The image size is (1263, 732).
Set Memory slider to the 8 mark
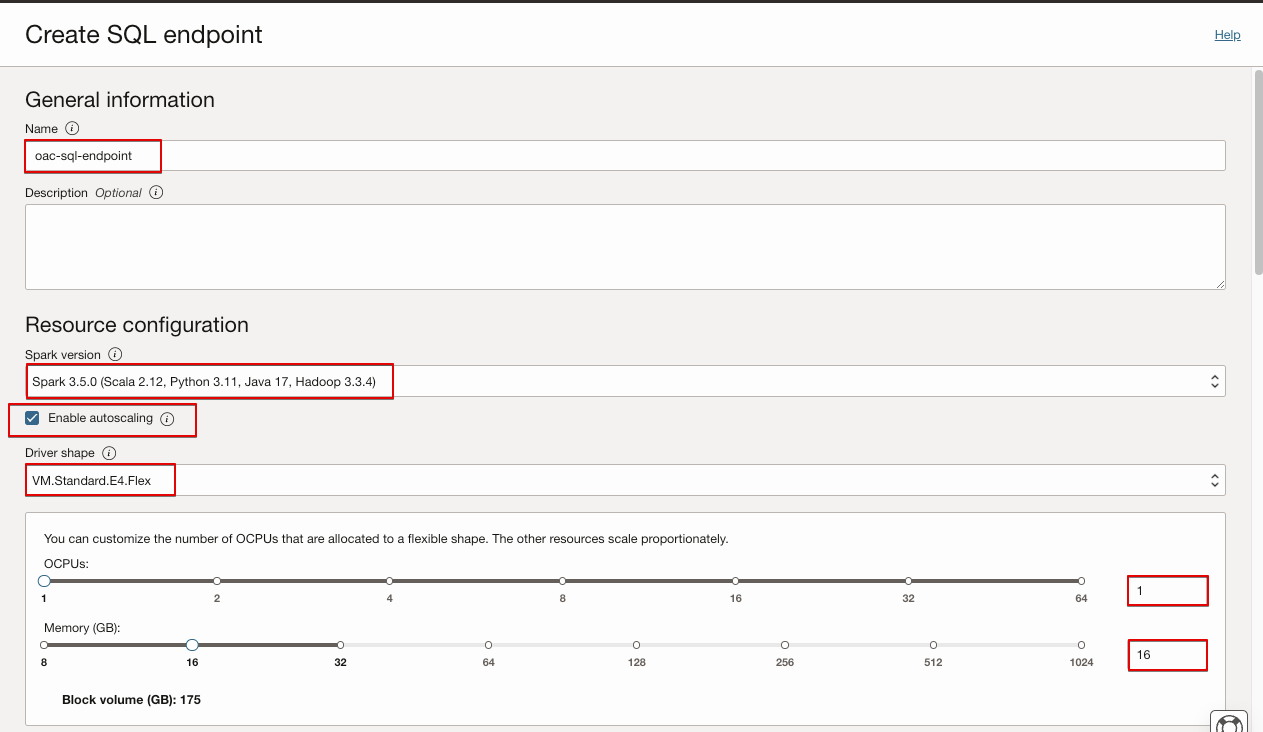(x=44, y=645)
